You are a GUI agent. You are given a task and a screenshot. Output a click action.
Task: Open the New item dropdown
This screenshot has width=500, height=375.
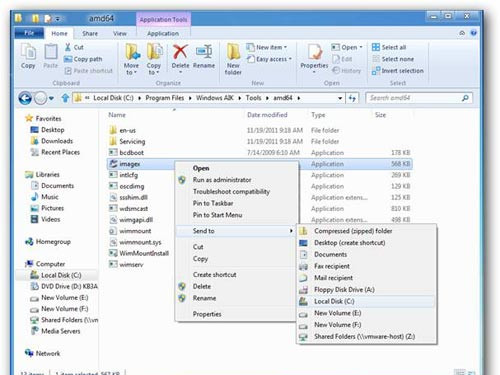267,47
